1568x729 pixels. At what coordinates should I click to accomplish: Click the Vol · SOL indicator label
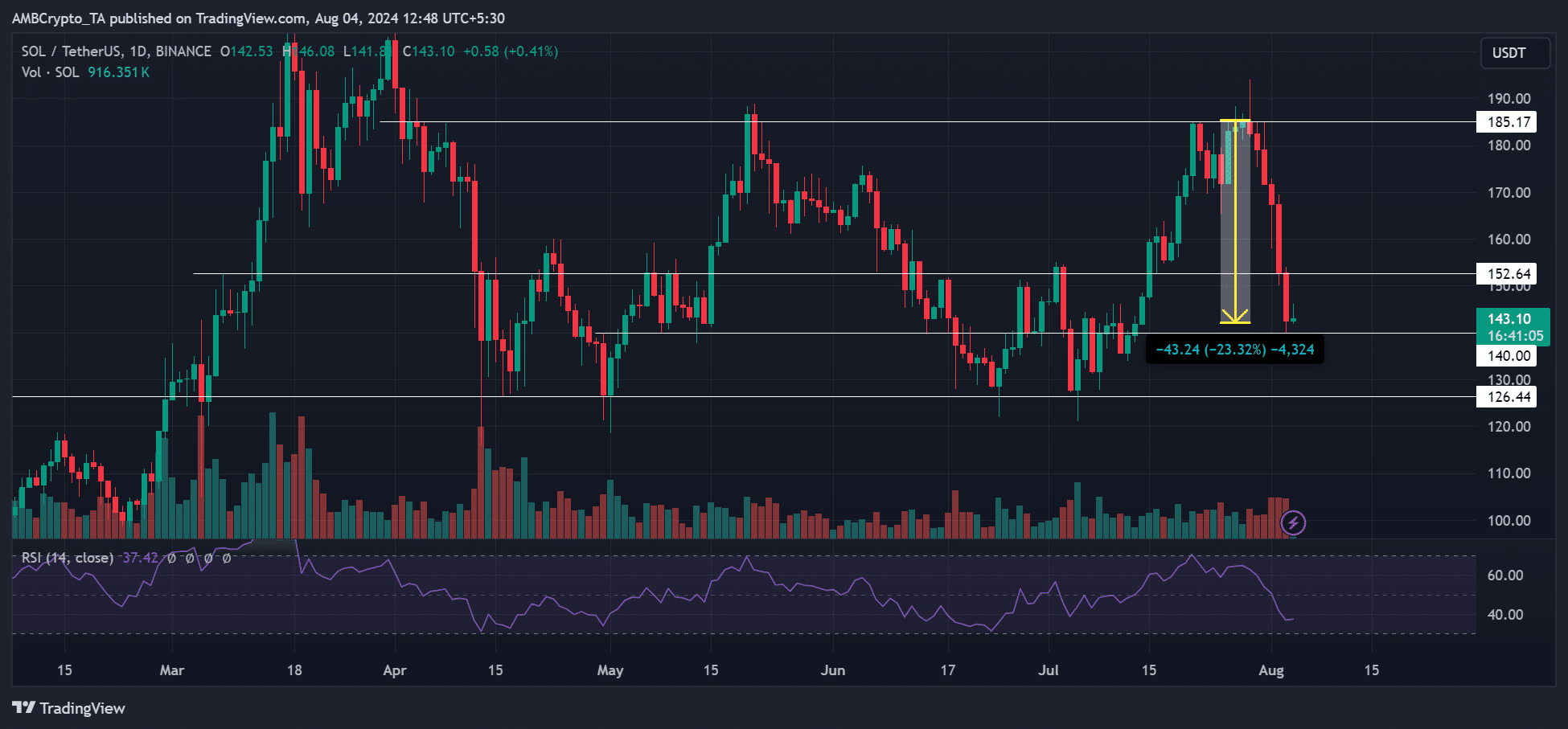50,72
